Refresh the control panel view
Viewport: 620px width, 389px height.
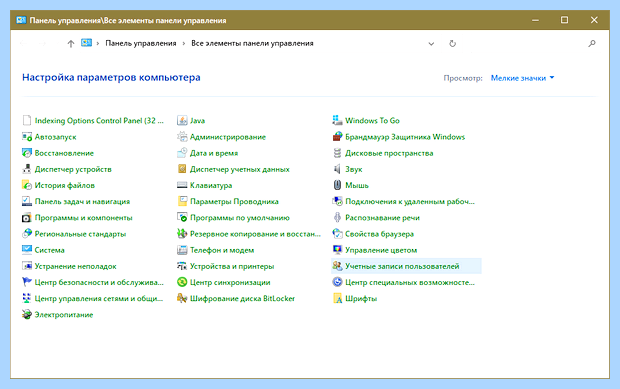tap(453, 43)
